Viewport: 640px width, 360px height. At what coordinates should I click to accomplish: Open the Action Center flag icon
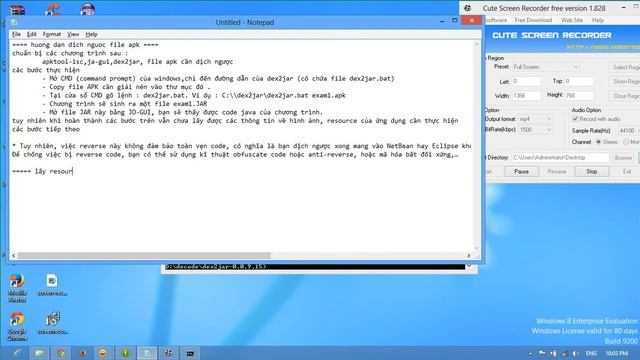(x=542, y=353)
